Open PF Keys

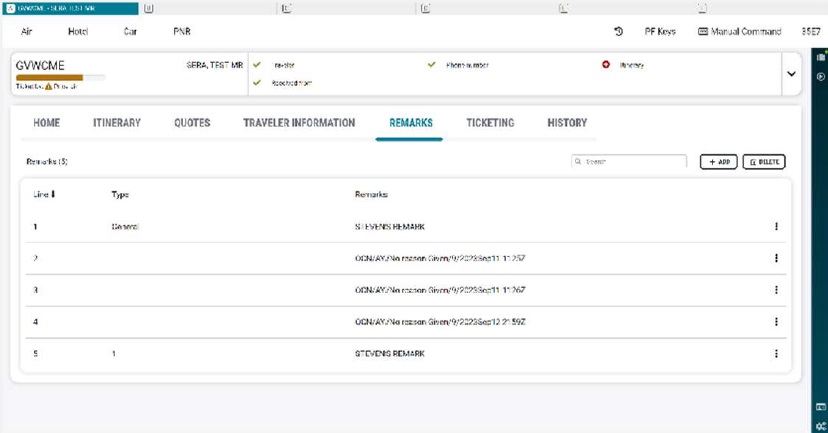click(x=660, y=32)
